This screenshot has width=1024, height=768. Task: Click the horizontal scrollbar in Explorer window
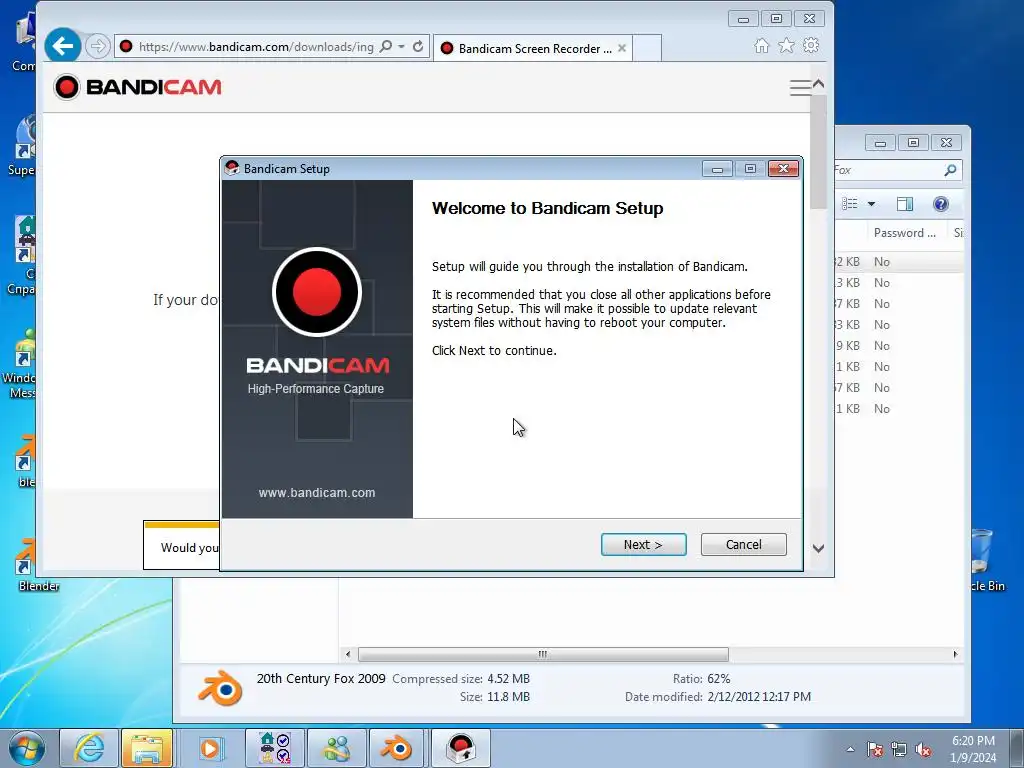click(x=543, y=654)
